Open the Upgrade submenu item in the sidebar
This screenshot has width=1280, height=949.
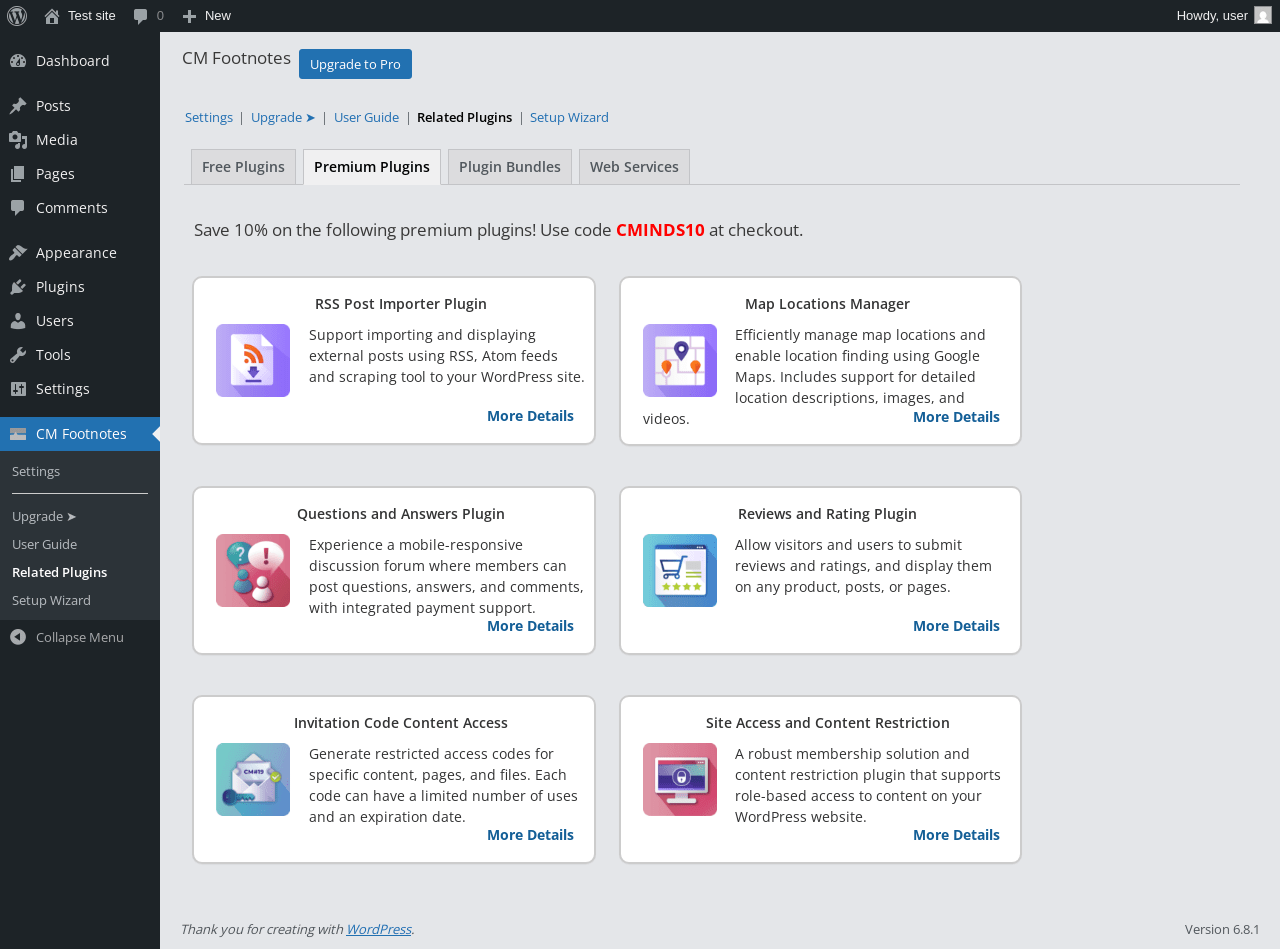point(44,516)
